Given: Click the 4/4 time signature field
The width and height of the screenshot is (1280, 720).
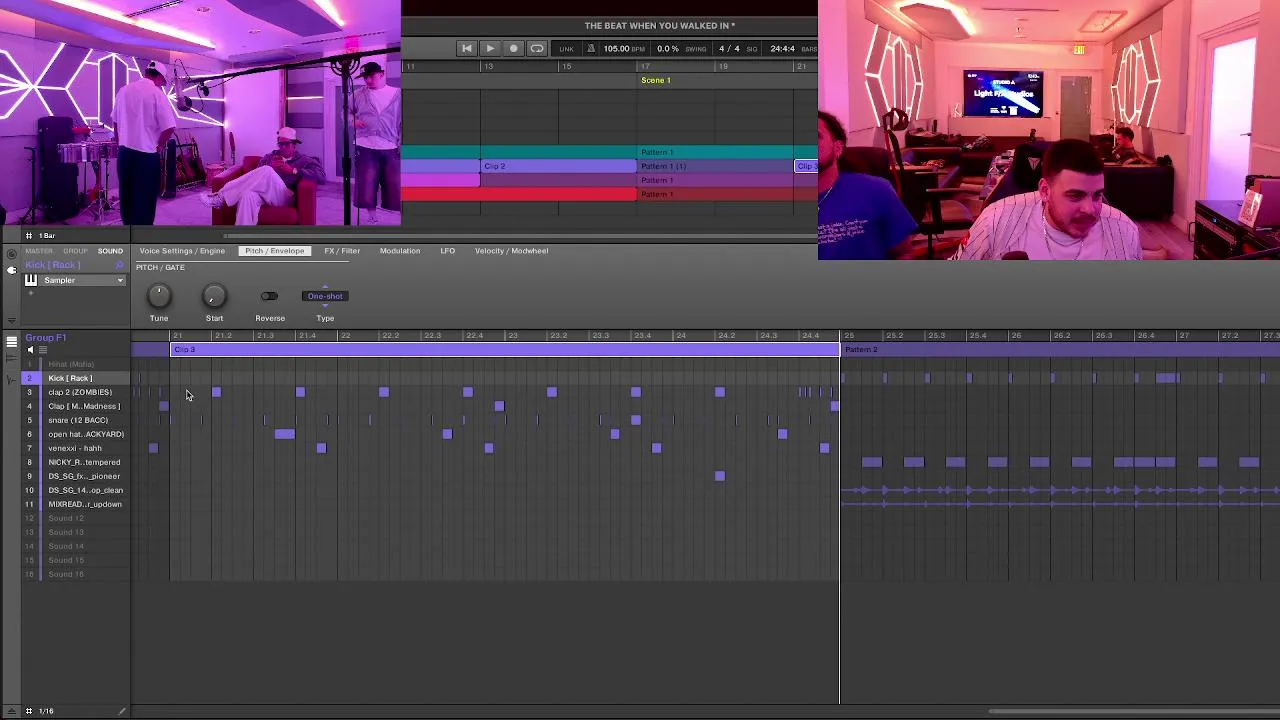Looking at the screenshot, I should pos(729,49).
